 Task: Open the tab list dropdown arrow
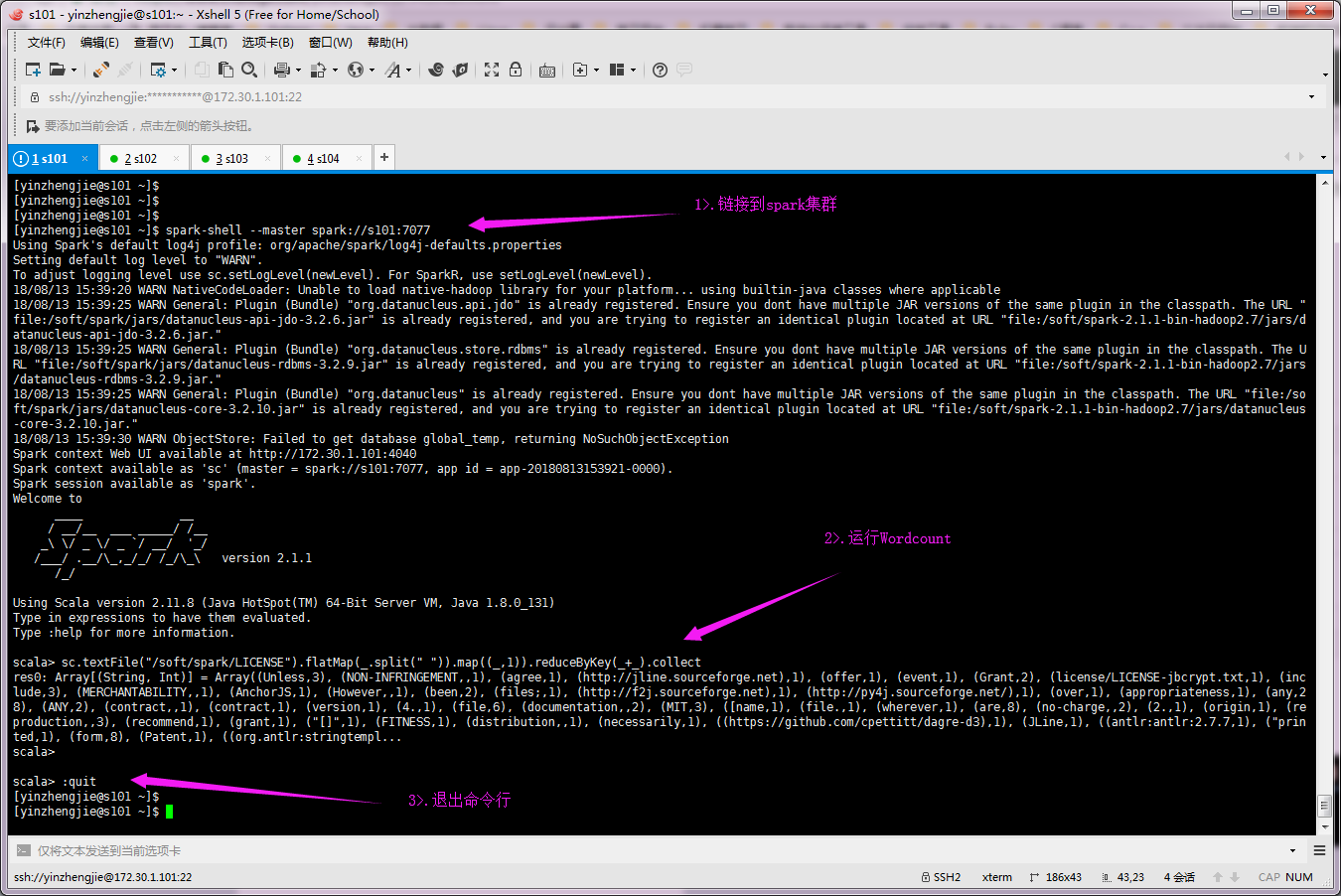[x=1323, y=157]
